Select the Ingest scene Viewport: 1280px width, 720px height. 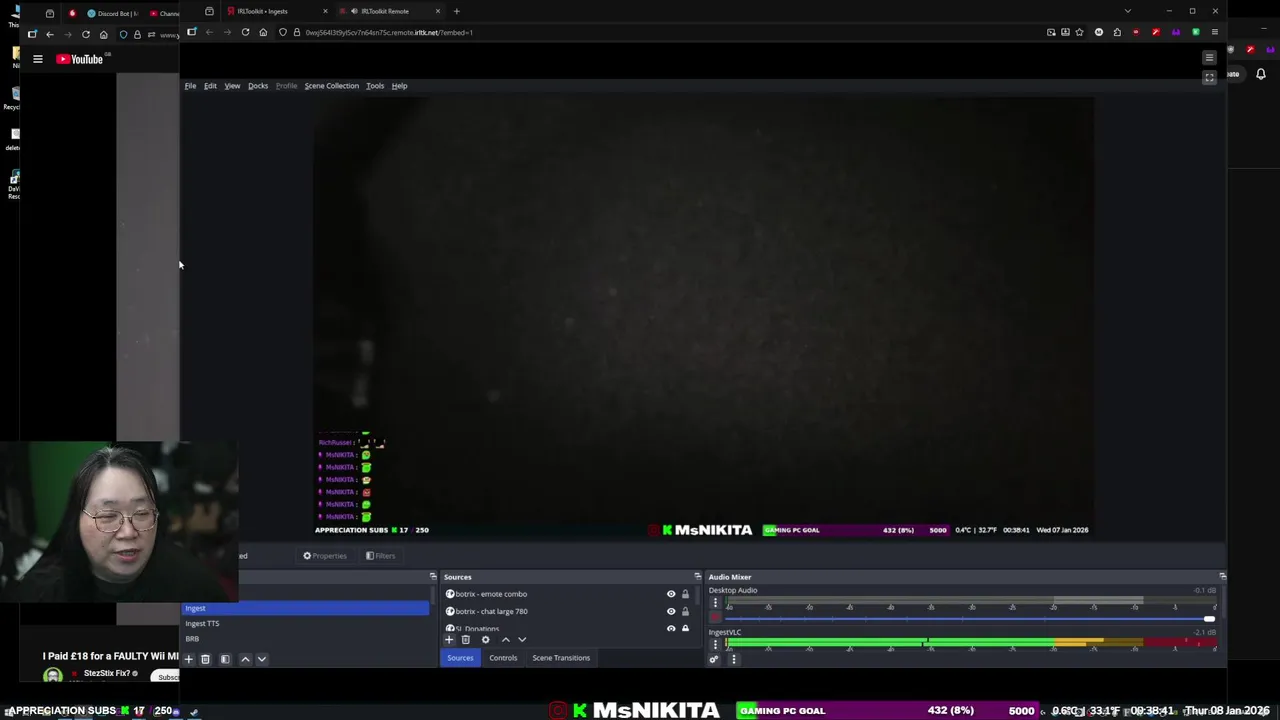(305, 608)
